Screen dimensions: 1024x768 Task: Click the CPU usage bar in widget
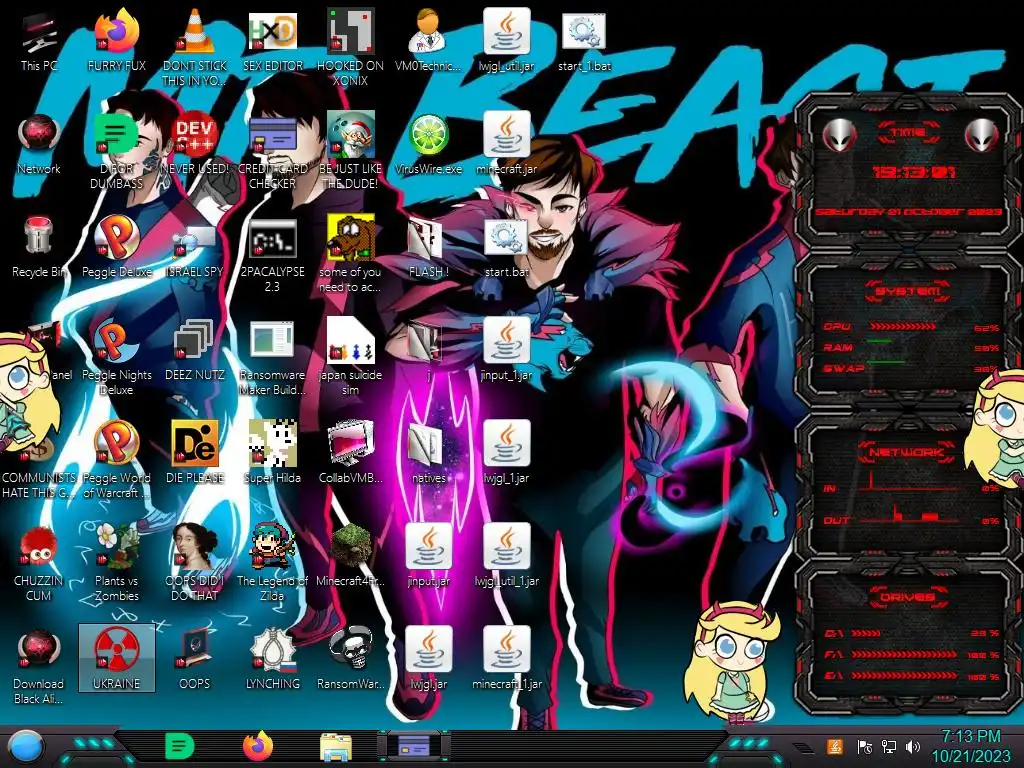tap(903, 327)
